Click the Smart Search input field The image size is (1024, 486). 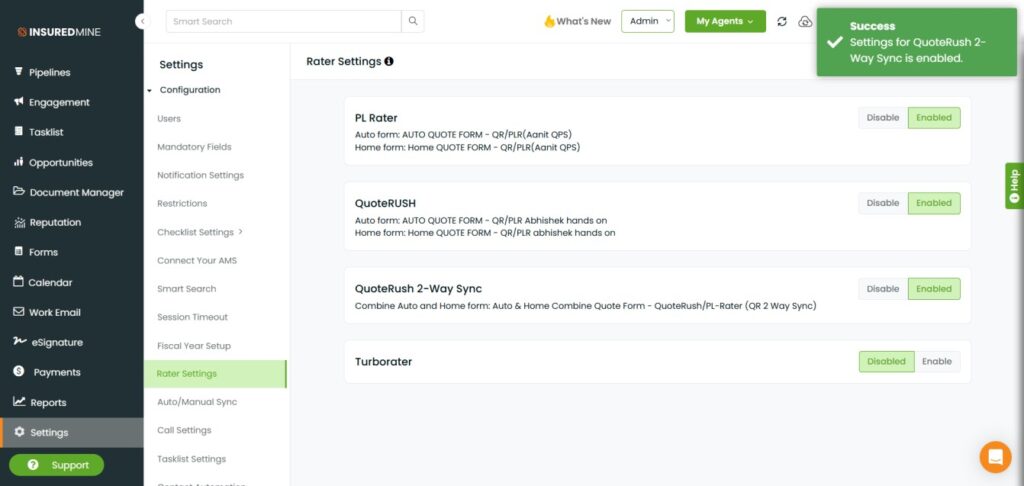pyautogui.click(x=283, y=21)
